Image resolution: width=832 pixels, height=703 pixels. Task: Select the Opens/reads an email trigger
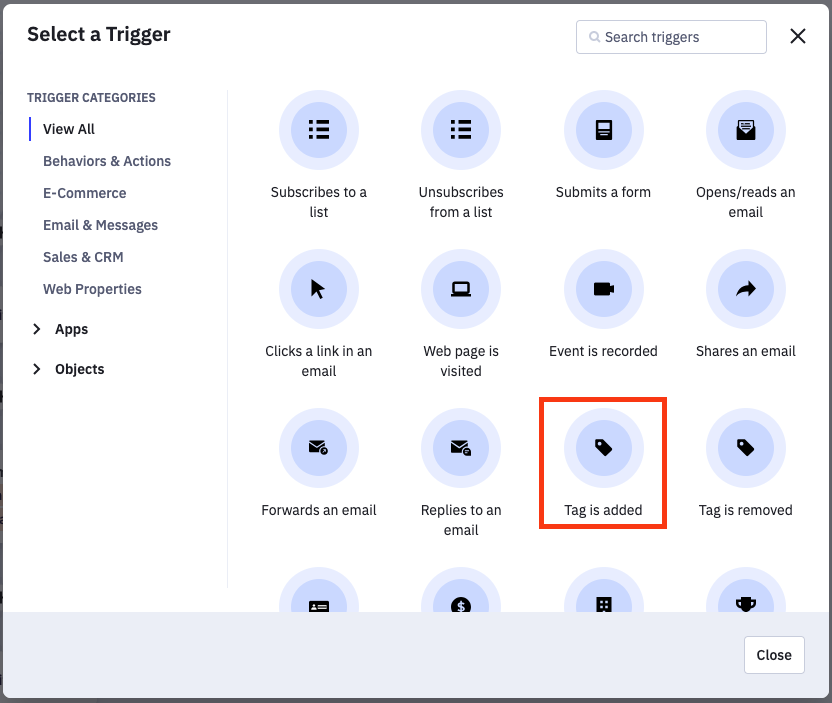(x=745, y=130)
